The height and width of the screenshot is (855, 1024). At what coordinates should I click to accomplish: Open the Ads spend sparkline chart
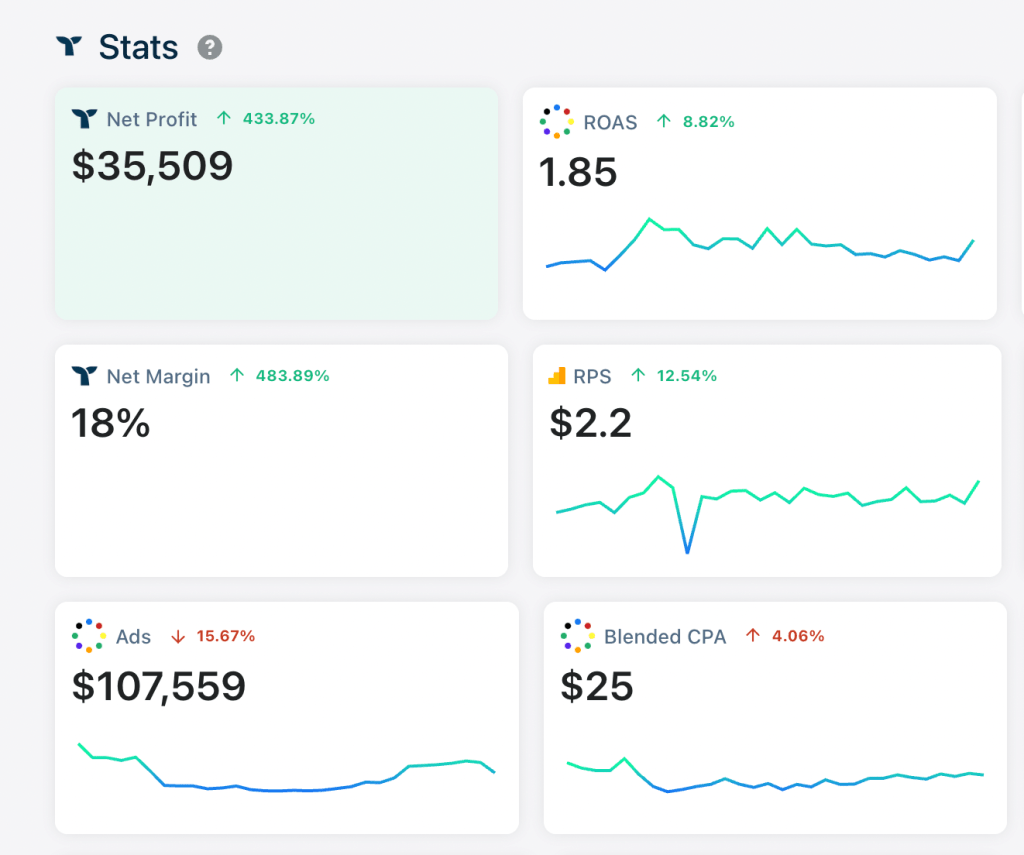point(286,772)
